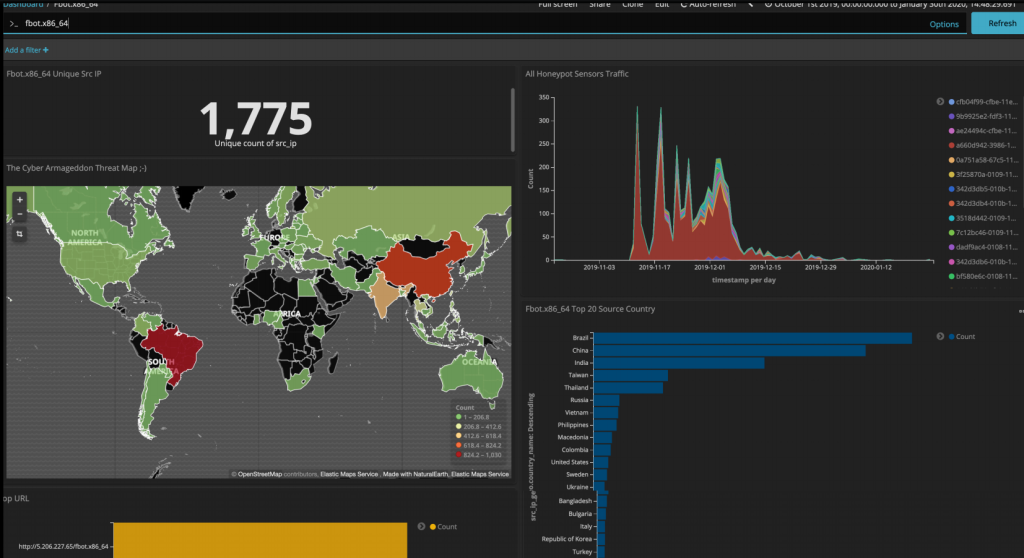The image size is (1024, 558).
Task: Click Refresh button
Action: click(x=999, y=24)
